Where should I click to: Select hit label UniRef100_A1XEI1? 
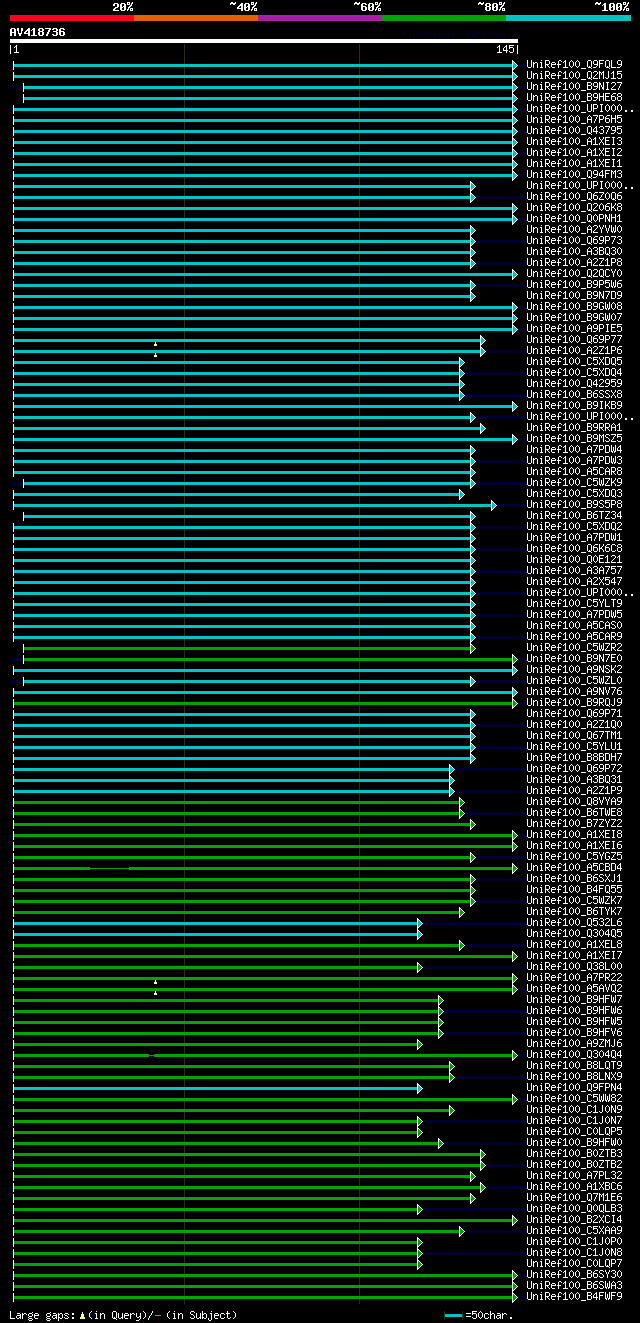point(574,163)
